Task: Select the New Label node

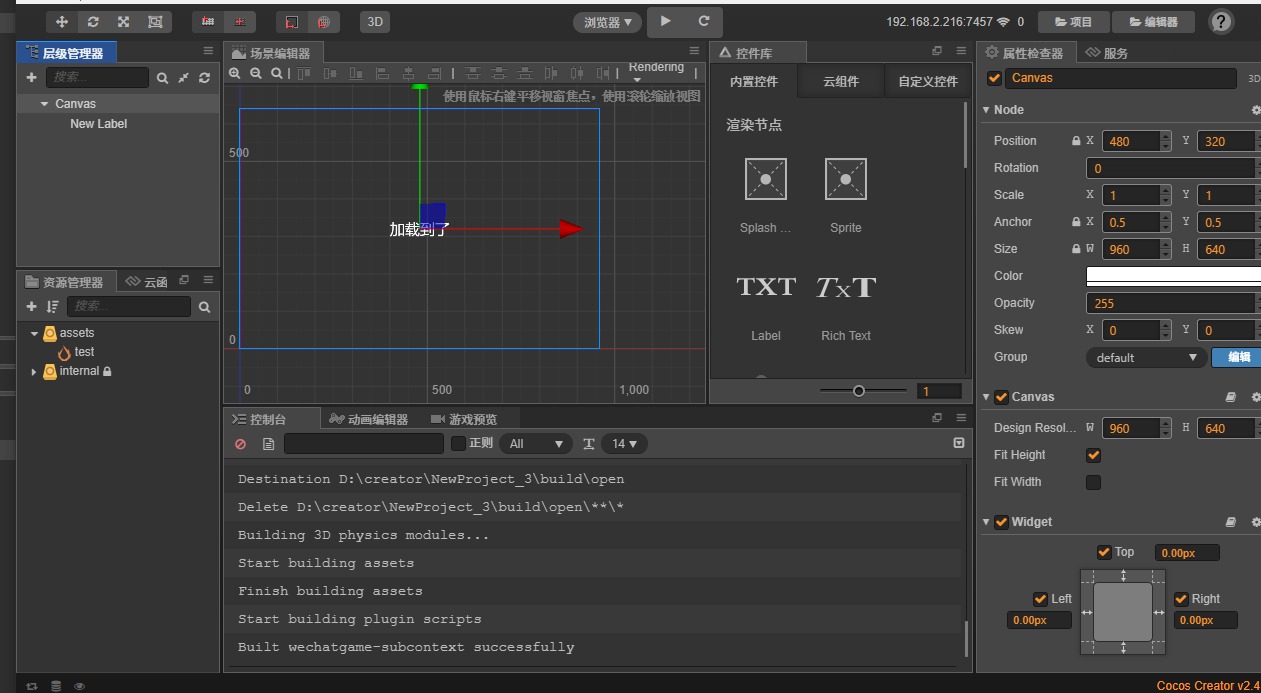Action: pyautogui.click(x=98, y=124)
